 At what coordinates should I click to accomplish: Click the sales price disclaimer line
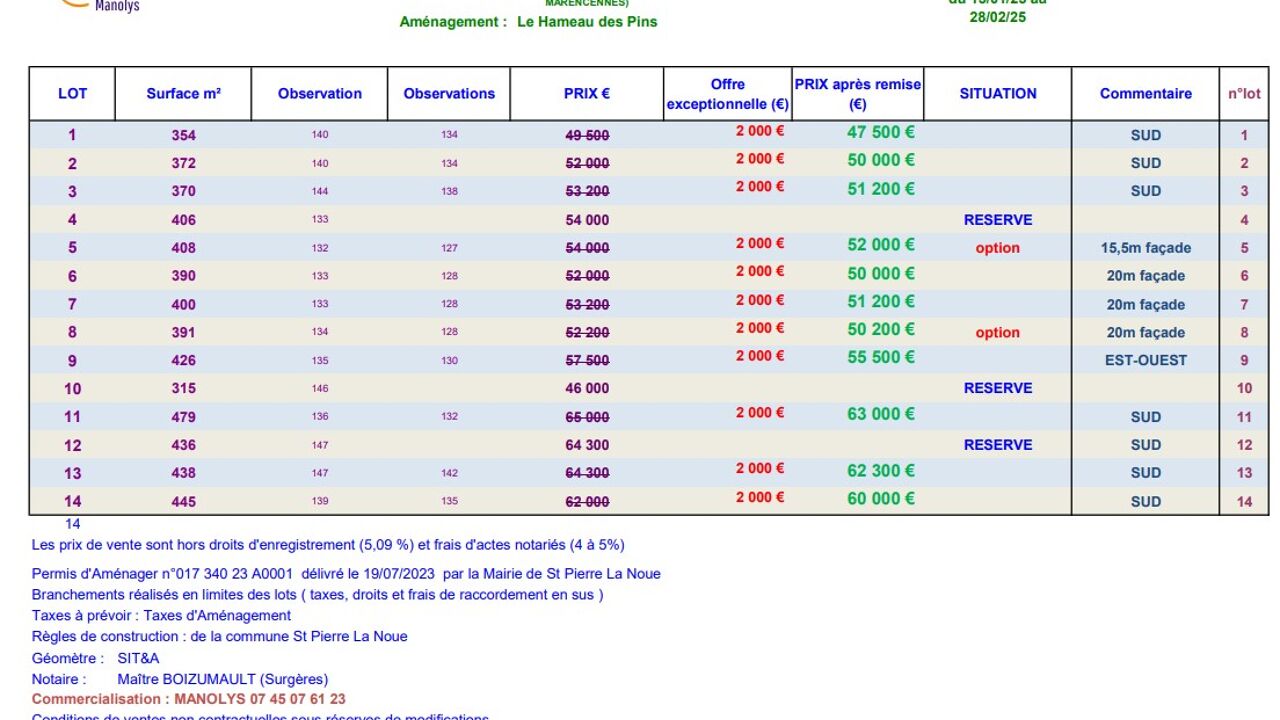click(328, 545)
